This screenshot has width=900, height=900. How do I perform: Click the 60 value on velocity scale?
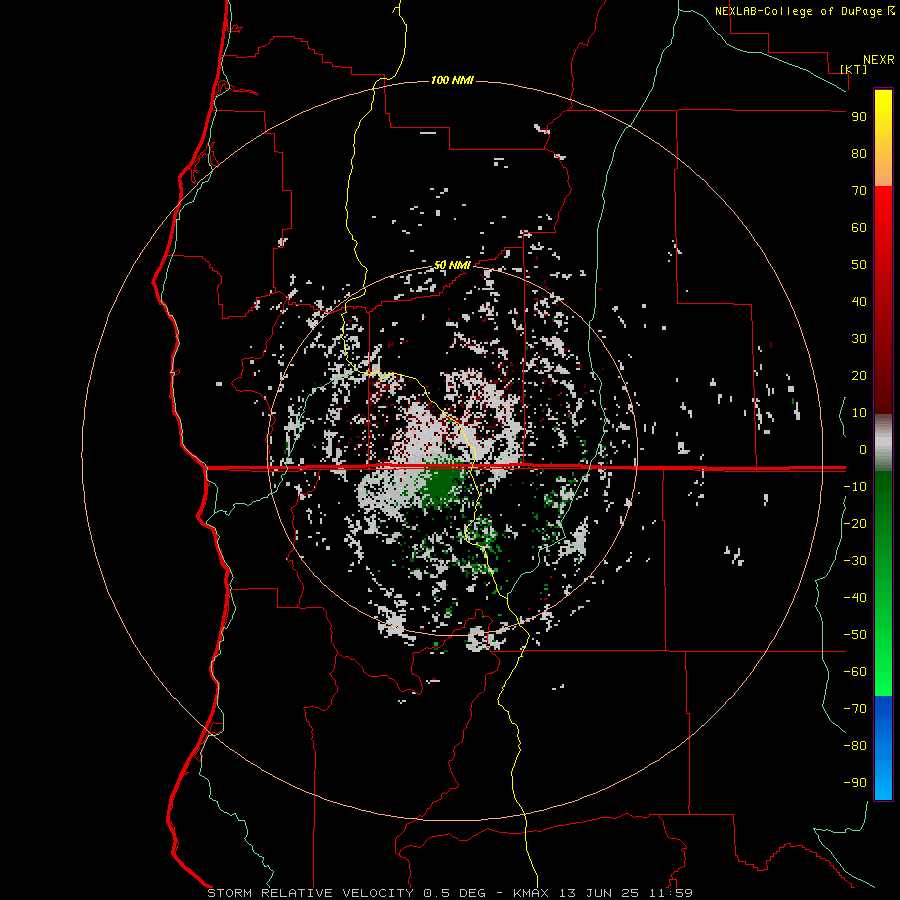[x=859, y=228]
